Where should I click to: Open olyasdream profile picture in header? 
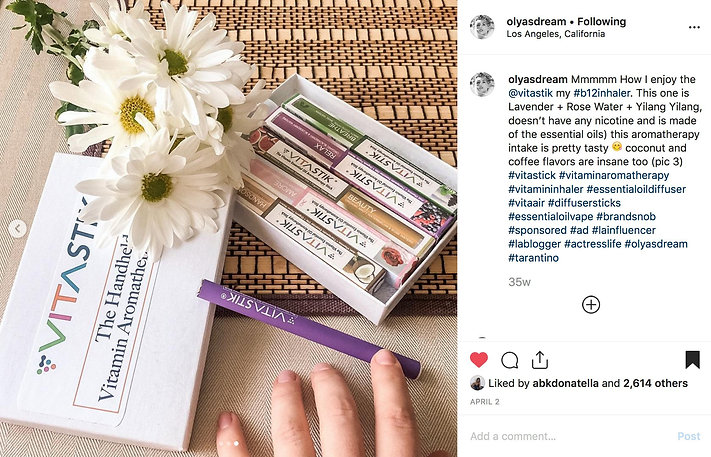482,27
